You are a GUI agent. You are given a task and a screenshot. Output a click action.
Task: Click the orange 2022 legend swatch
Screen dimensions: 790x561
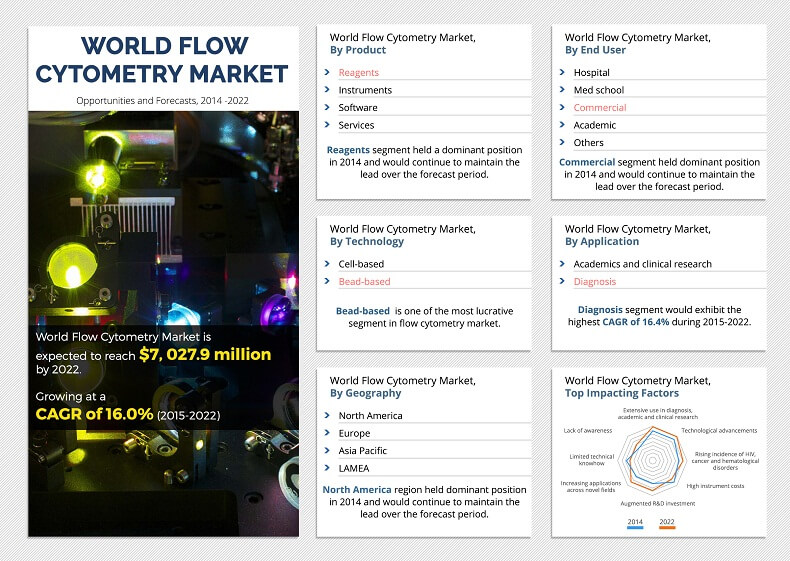(x=667, y=527)
